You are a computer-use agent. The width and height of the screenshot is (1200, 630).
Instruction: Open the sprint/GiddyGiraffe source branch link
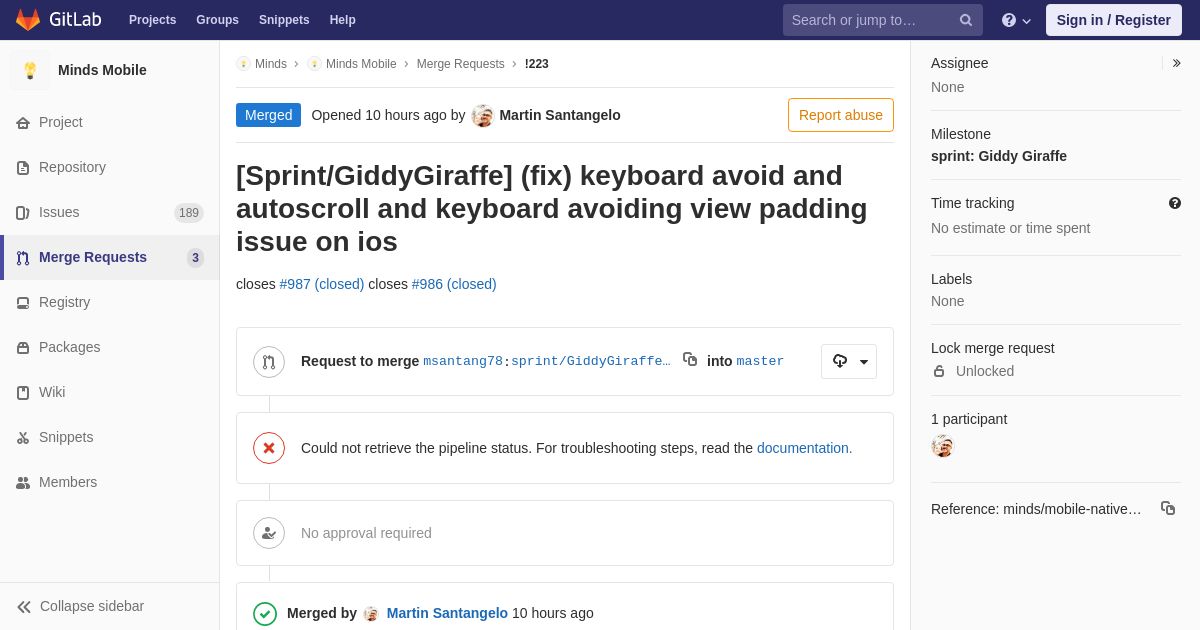pos(591,361)
